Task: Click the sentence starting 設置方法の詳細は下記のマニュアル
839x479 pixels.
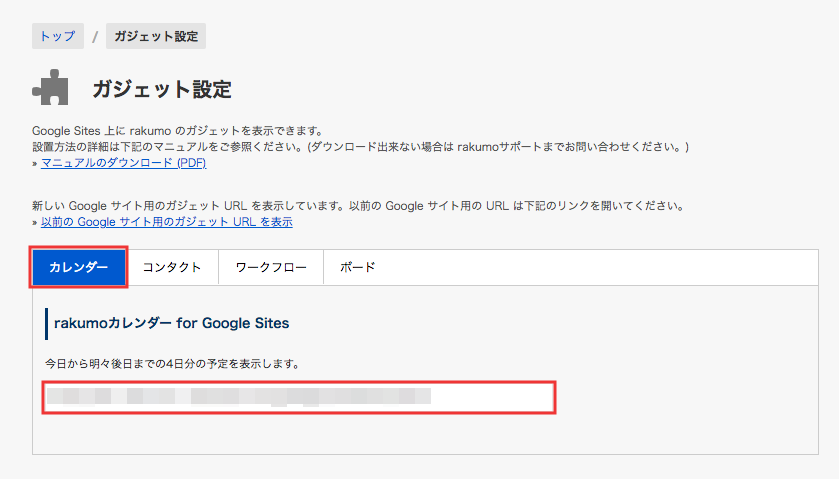Action: [361, 147]
